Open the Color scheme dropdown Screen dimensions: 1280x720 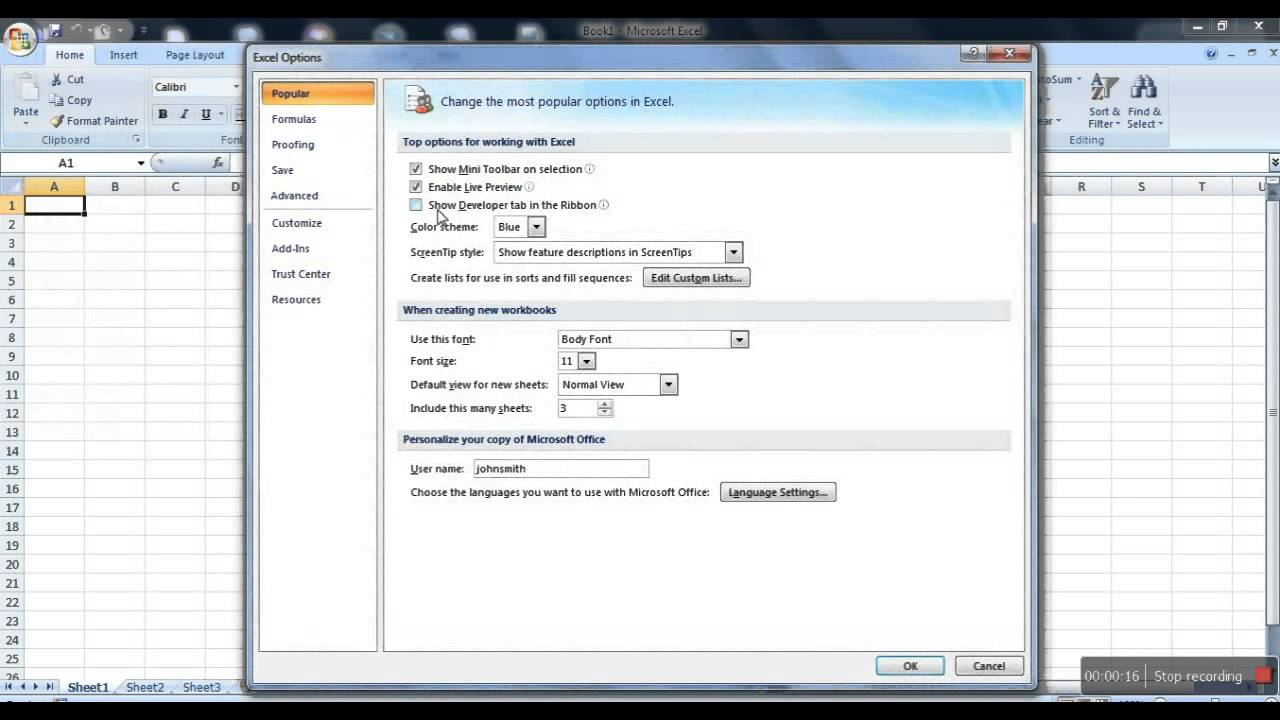pos(536,227)
